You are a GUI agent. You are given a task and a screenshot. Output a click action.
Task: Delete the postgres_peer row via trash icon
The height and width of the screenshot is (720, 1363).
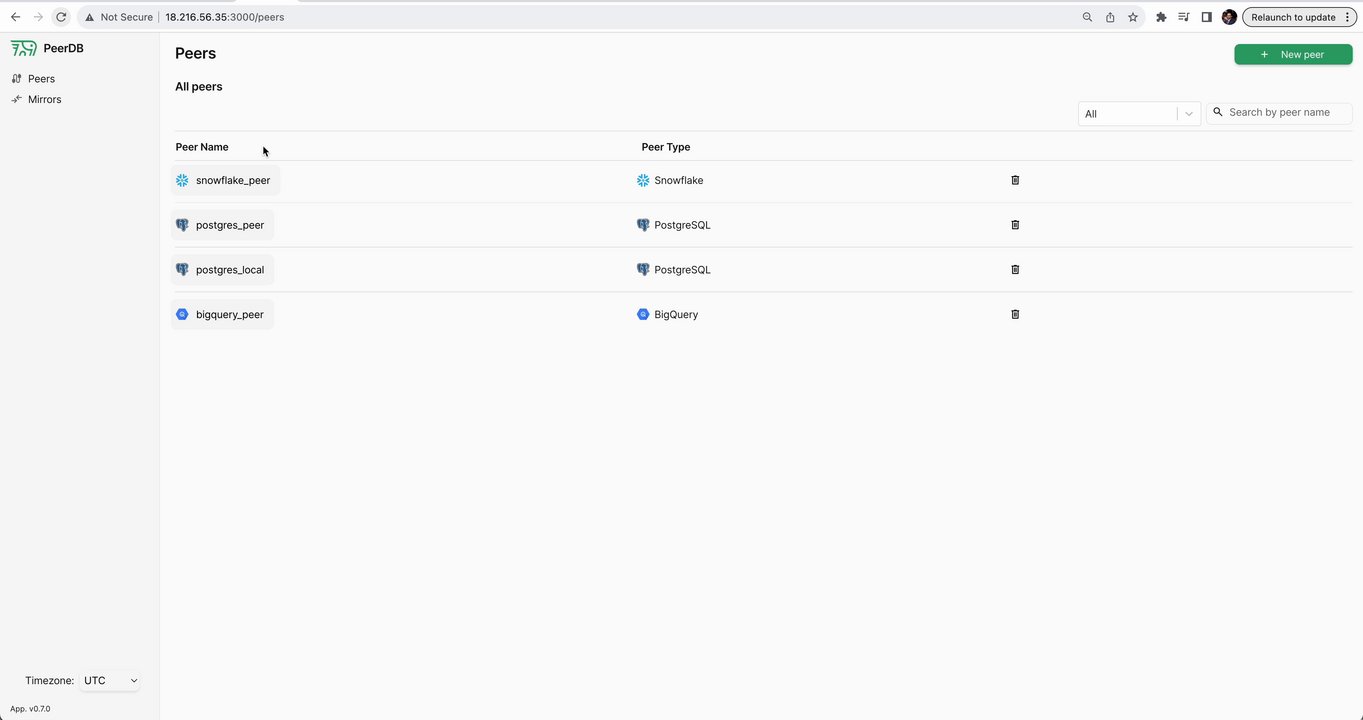click(x=1015, y=225)
